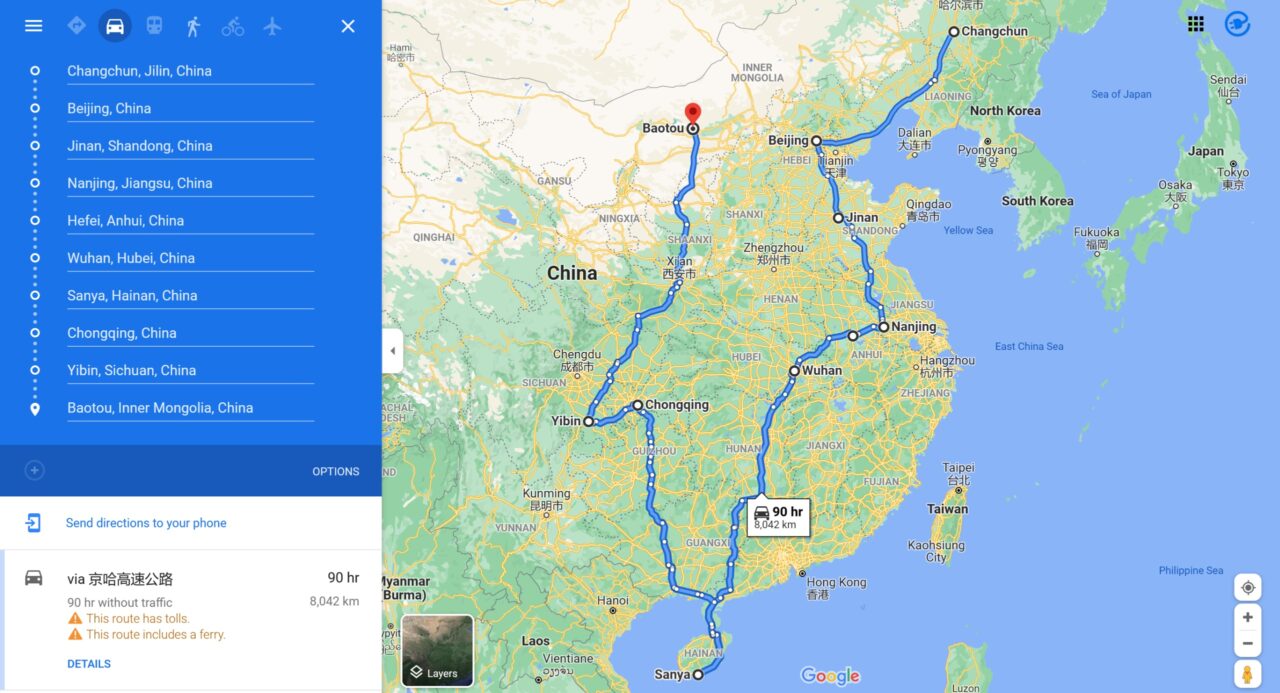Image resolution: width=1280 pixels, height=693 pixels.
Task: Open the Google apps grid
Action: (x=1196, y=24)
